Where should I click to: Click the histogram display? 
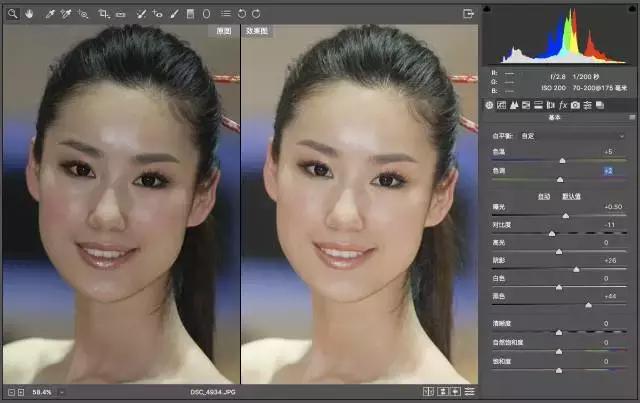(x=559, y=36)
